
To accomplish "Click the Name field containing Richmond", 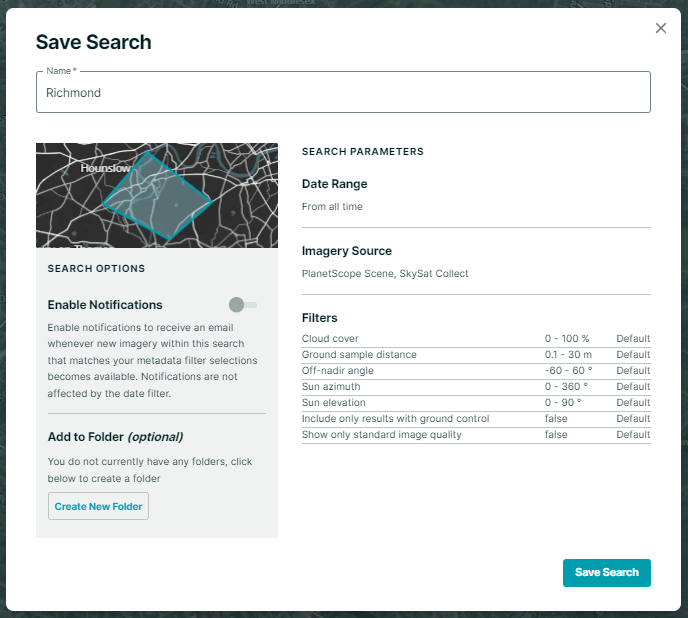I will [343, 92].
